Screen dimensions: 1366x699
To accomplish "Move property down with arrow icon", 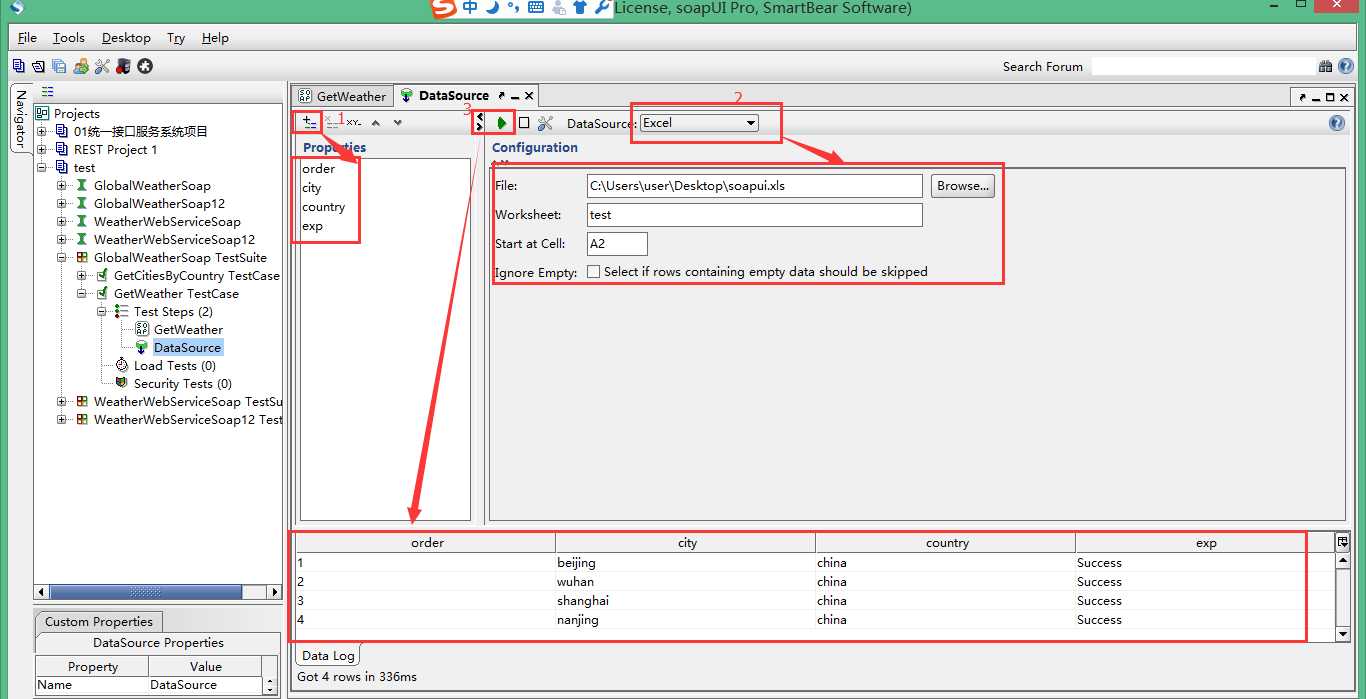I will 398,123.
